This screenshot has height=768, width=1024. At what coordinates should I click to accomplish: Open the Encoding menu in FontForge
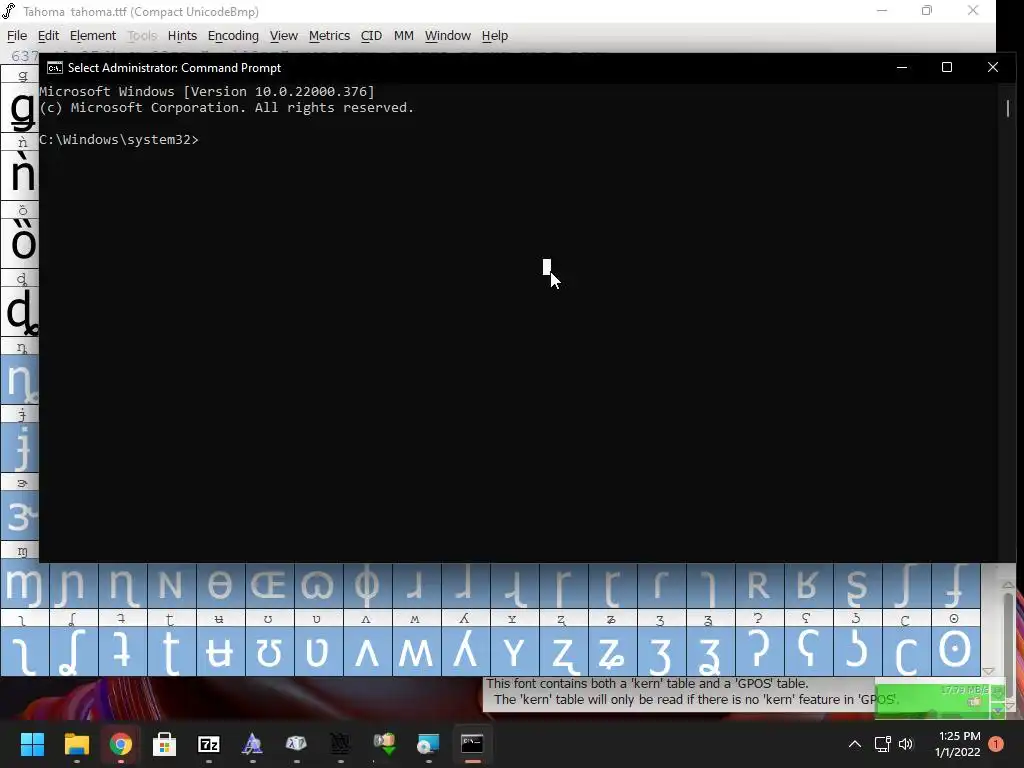tap(233, 36)
